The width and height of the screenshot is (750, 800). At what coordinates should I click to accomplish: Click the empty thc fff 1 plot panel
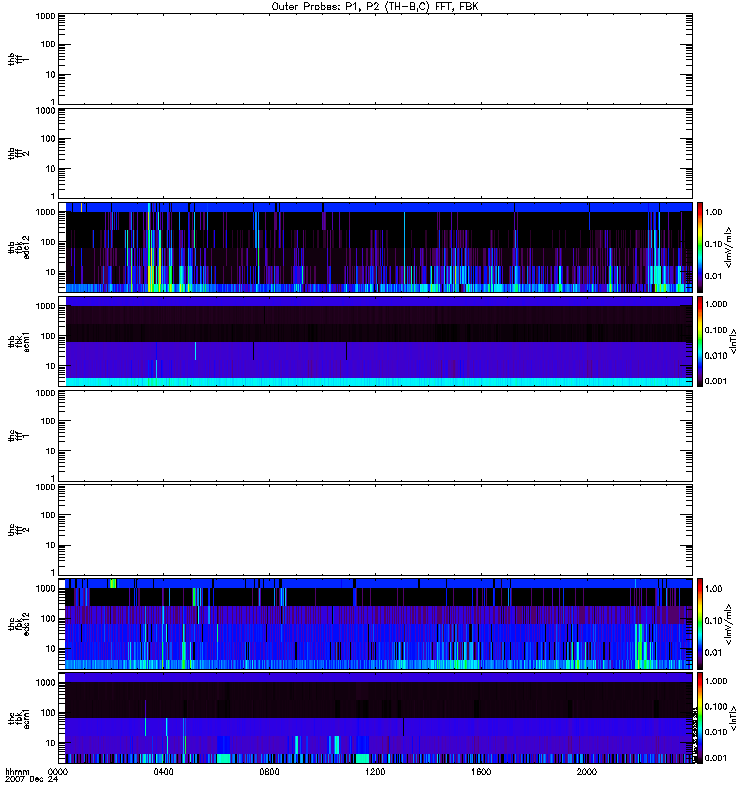tap(376, 436)
